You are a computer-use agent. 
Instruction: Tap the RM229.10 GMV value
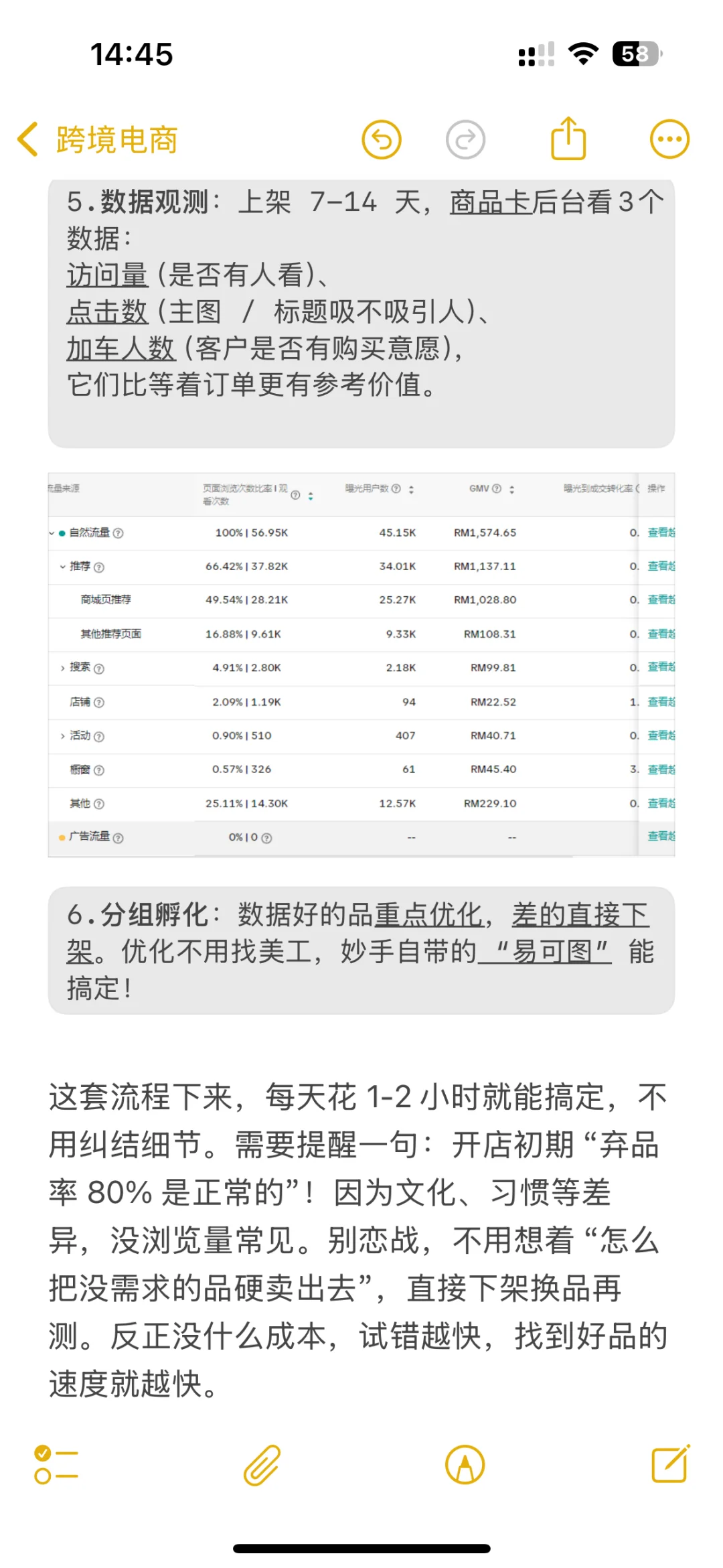click(x=490, y=804)
